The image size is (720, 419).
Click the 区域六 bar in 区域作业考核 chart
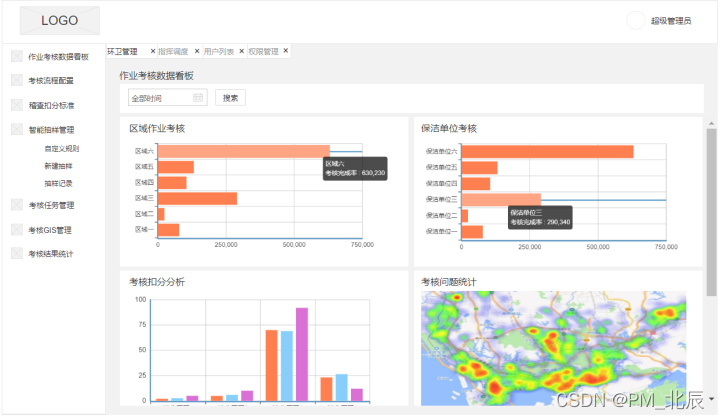pos(244,151)
